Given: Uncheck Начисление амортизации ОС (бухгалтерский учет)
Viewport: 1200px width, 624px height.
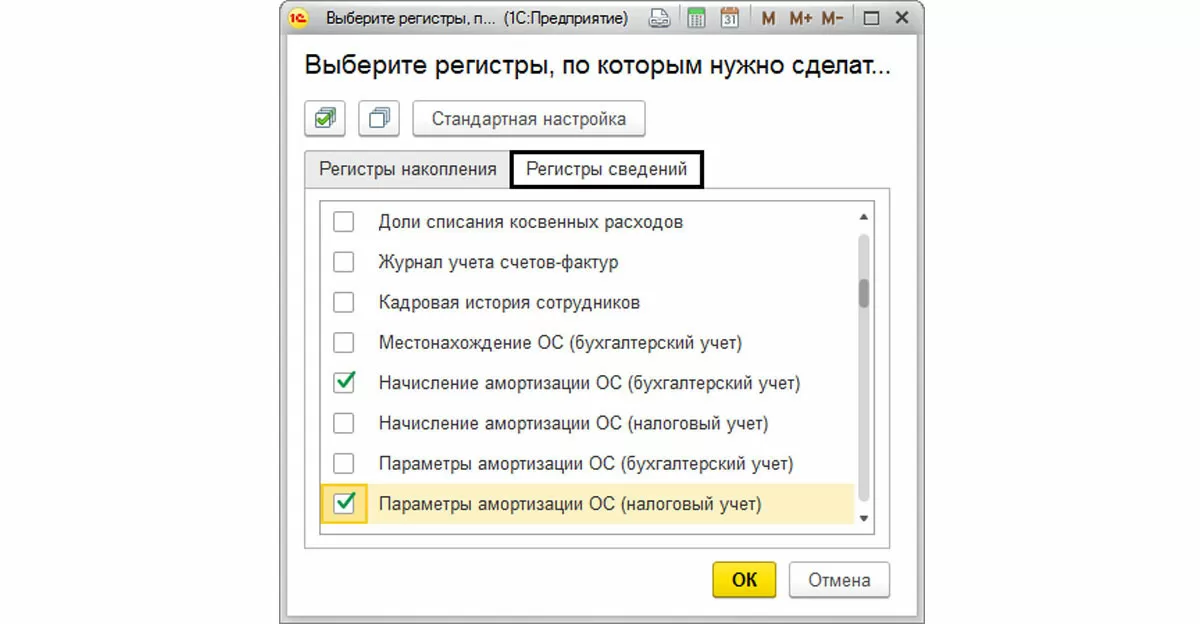Looking at the screenshot, I should click(343, 382).
